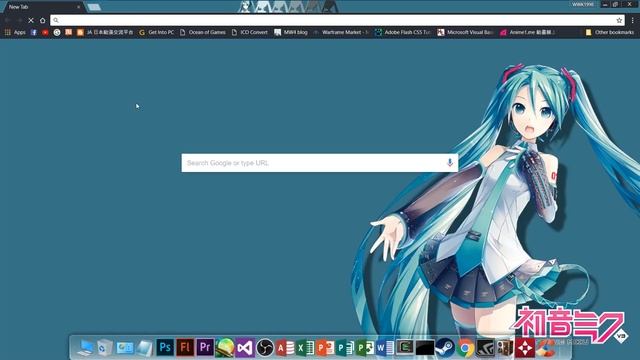This screenshot has height=360, width=640.
Task: Open the Get Into PC bookmark
Action: pos(157,32)
